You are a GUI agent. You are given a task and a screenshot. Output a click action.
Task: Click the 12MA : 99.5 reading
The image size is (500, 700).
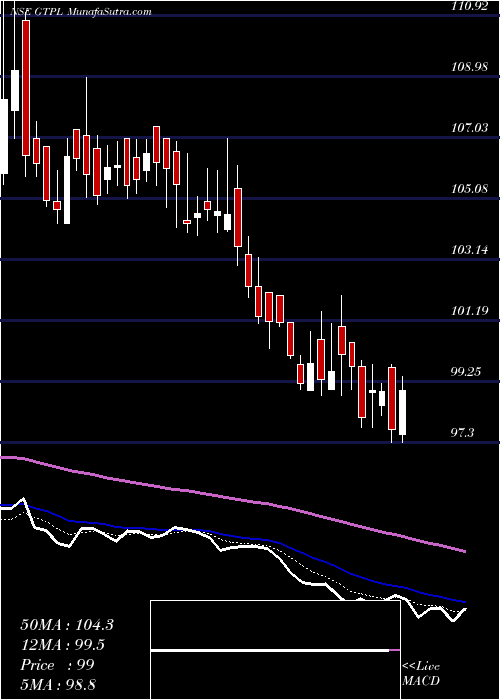63,645
